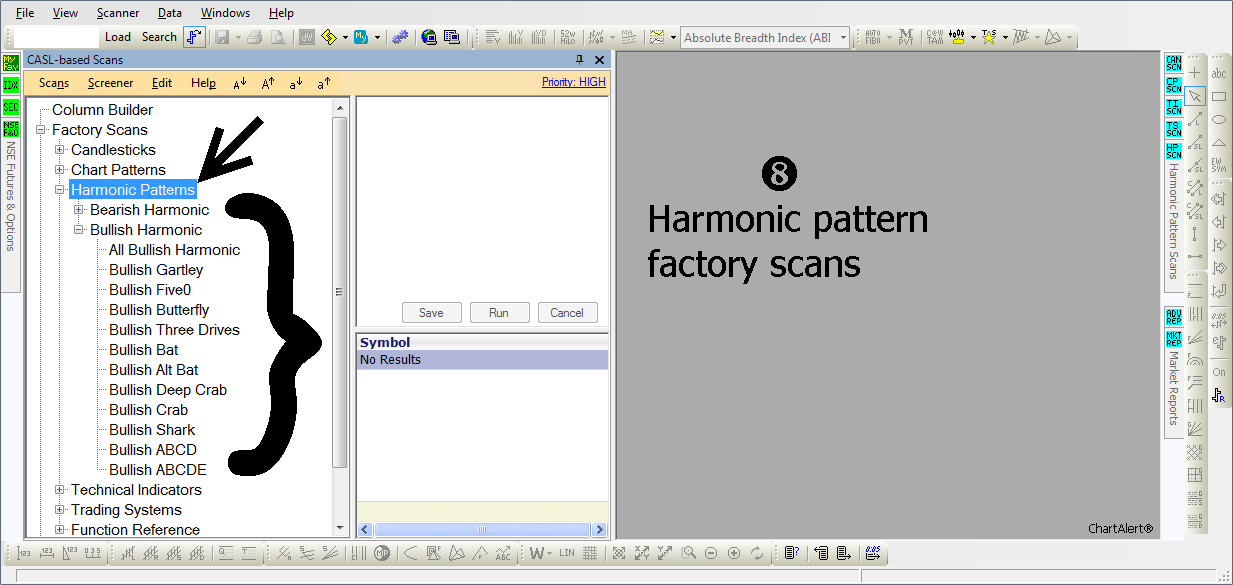The height and width of the screenshot is (585, 1233).
Task: Click the Save button in scan editor
Action: (x=431, y=312)
